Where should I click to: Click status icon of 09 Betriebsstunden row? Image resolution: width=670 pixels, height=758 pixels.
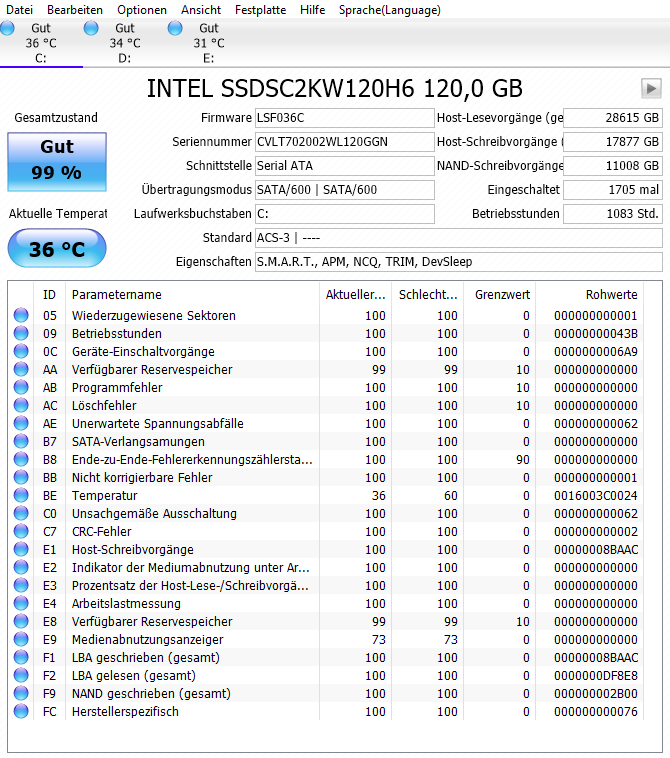[x=21, y=333]
